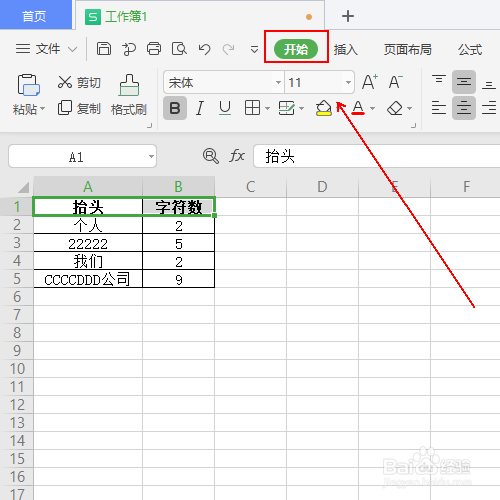Click the Print icon
This screenshot has width=500, height=500.
point(154,49)
